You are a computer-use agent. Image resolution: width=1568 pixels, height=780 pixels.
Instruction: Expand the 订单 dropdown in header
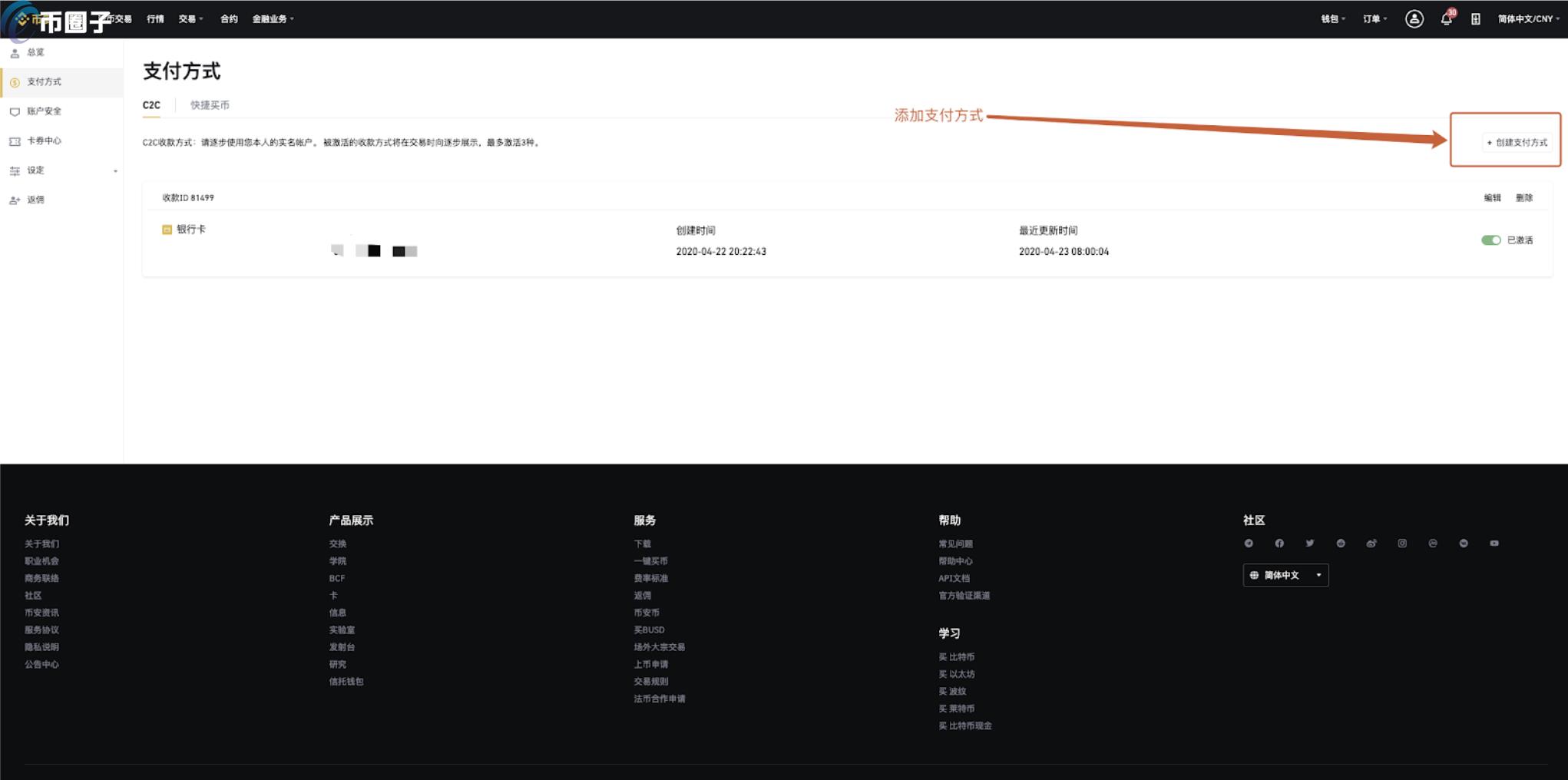(1375, 19)
